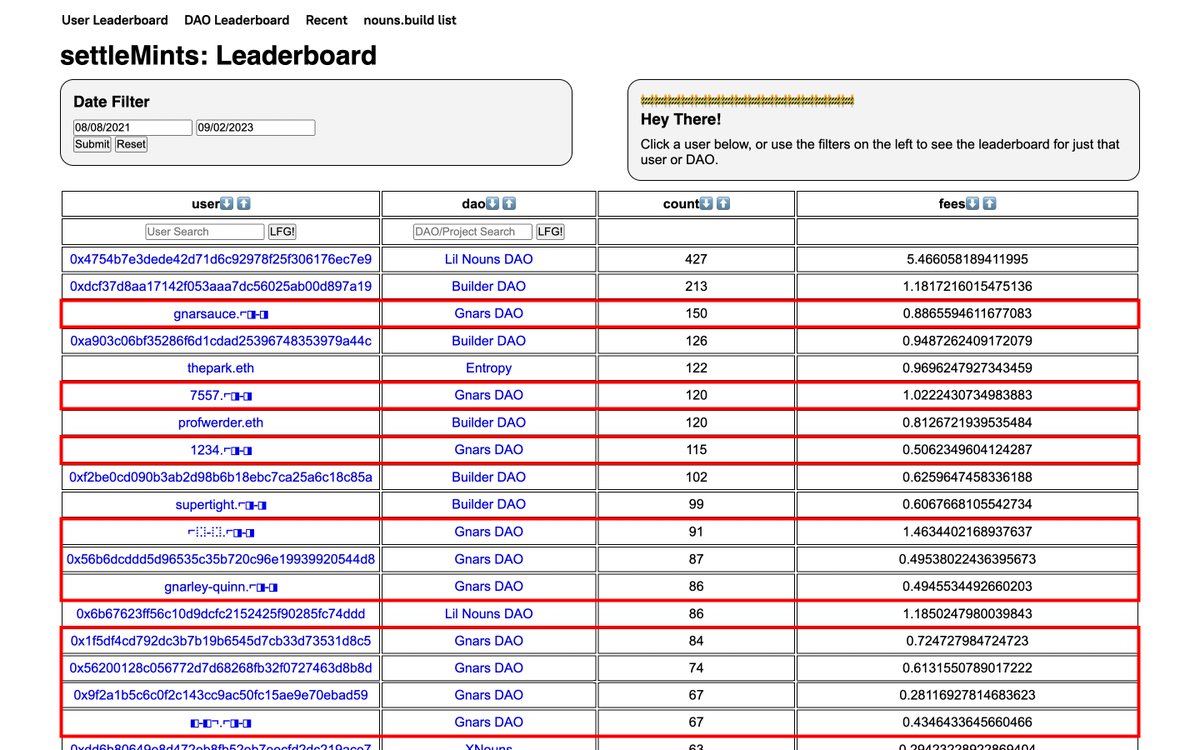The height and width of the screenshot is (750, 1200).
Task: Focus the end date field 09/02/2023
Action: point(255,128)
